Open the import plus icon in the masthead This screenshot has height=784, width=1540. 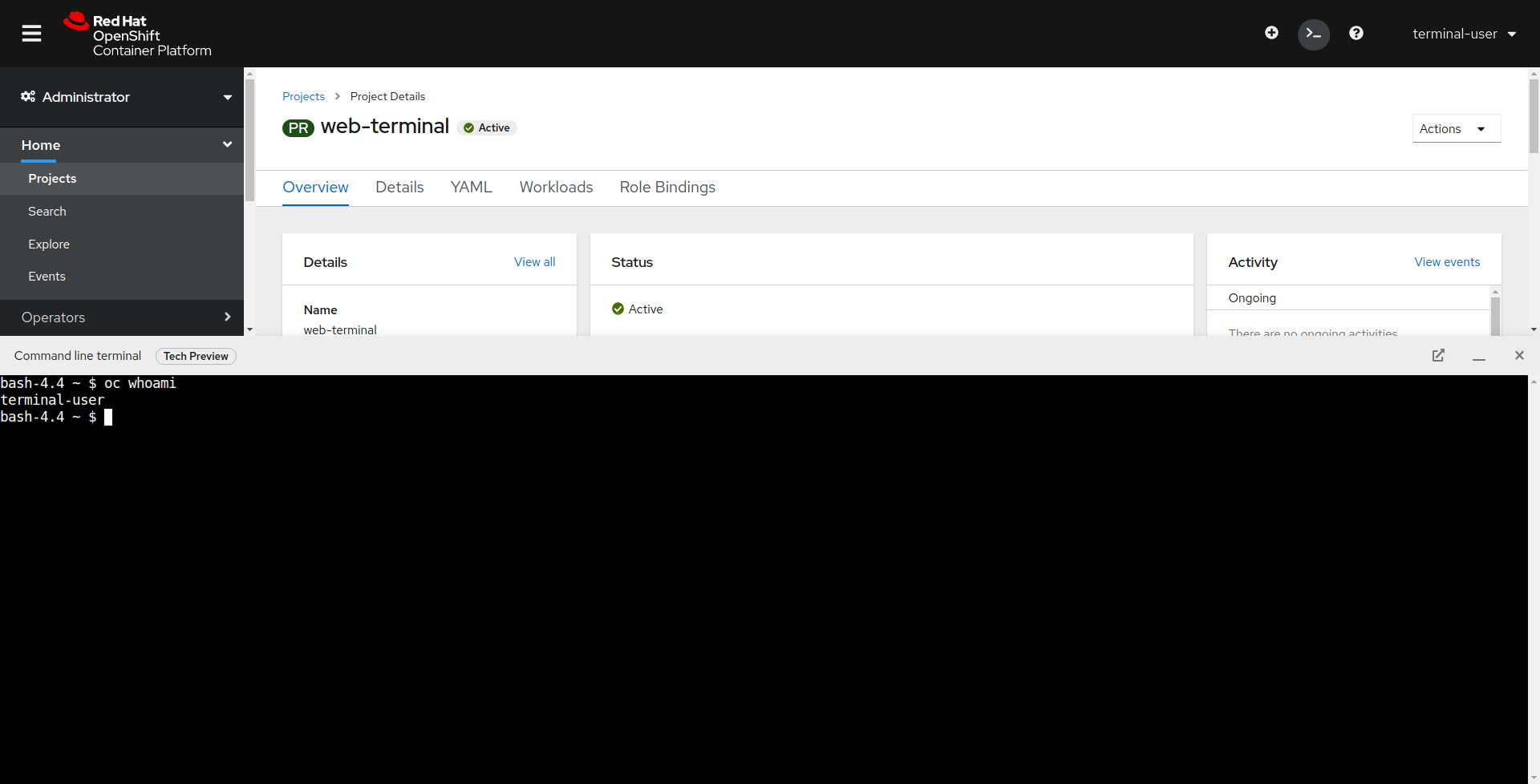click(1271, 33)
